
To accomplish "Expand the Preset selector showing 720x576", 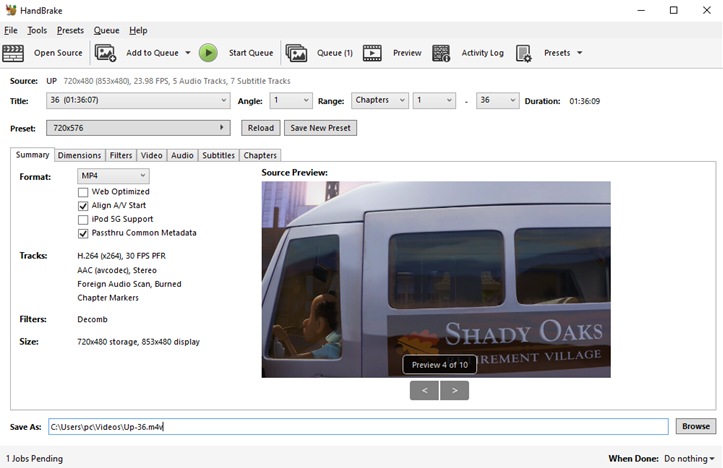I will pos(138,128).
